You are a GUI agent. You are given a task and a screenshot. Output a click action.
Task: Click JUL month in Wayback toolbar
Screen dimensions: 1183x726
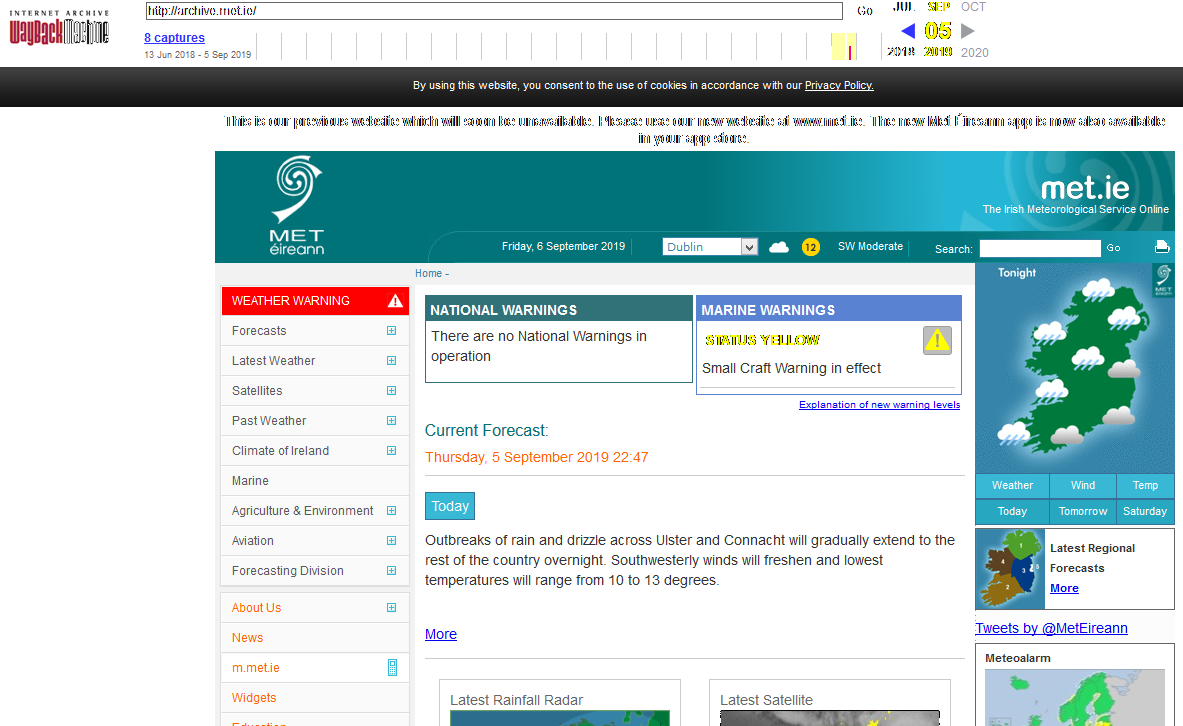[904, 7]
